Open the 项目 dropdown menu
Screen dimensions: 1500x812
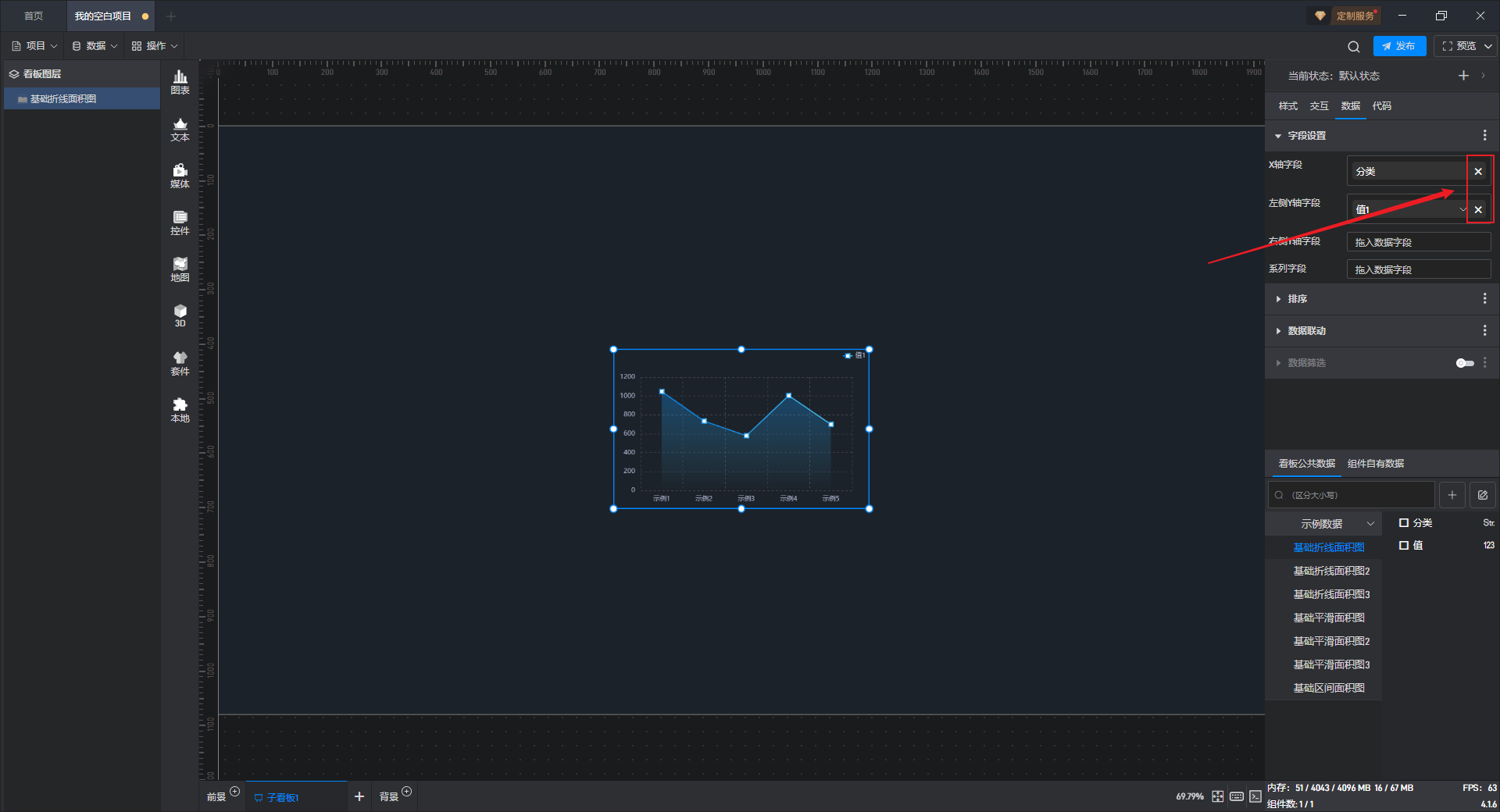coord(34,46)
